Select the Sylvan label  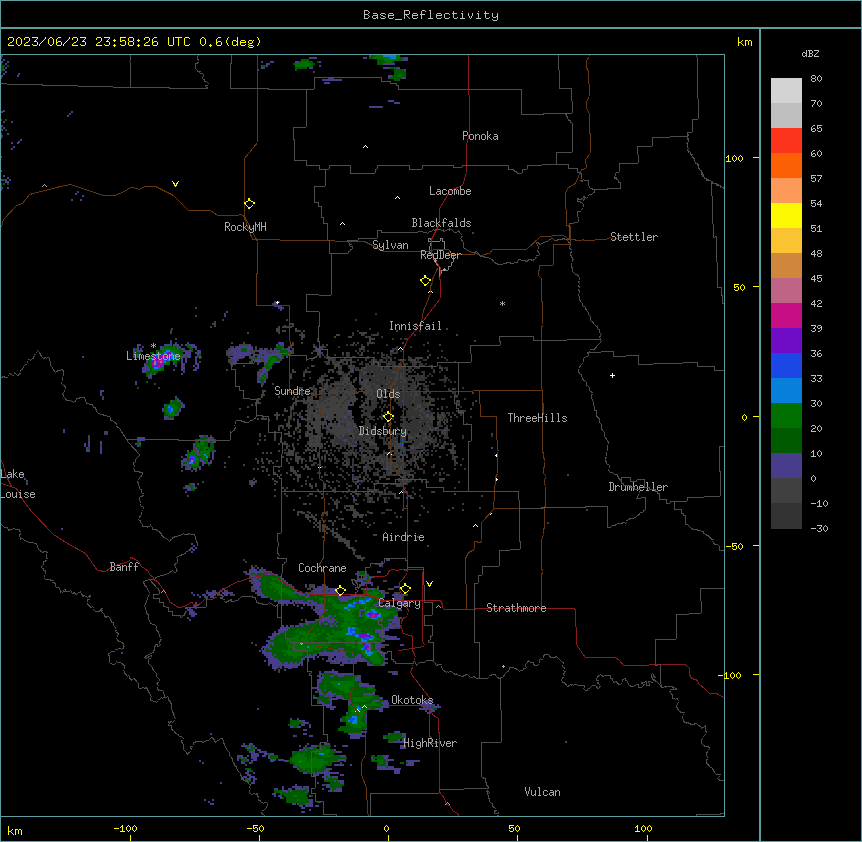pyautogui.click(x=390, y=245)
